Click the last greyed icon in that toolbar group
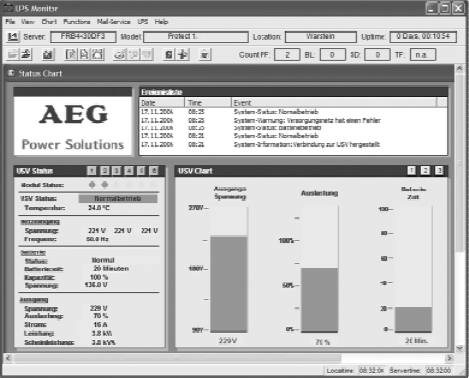Viewport: 469px width, 378px height. (x=147, y=54)
